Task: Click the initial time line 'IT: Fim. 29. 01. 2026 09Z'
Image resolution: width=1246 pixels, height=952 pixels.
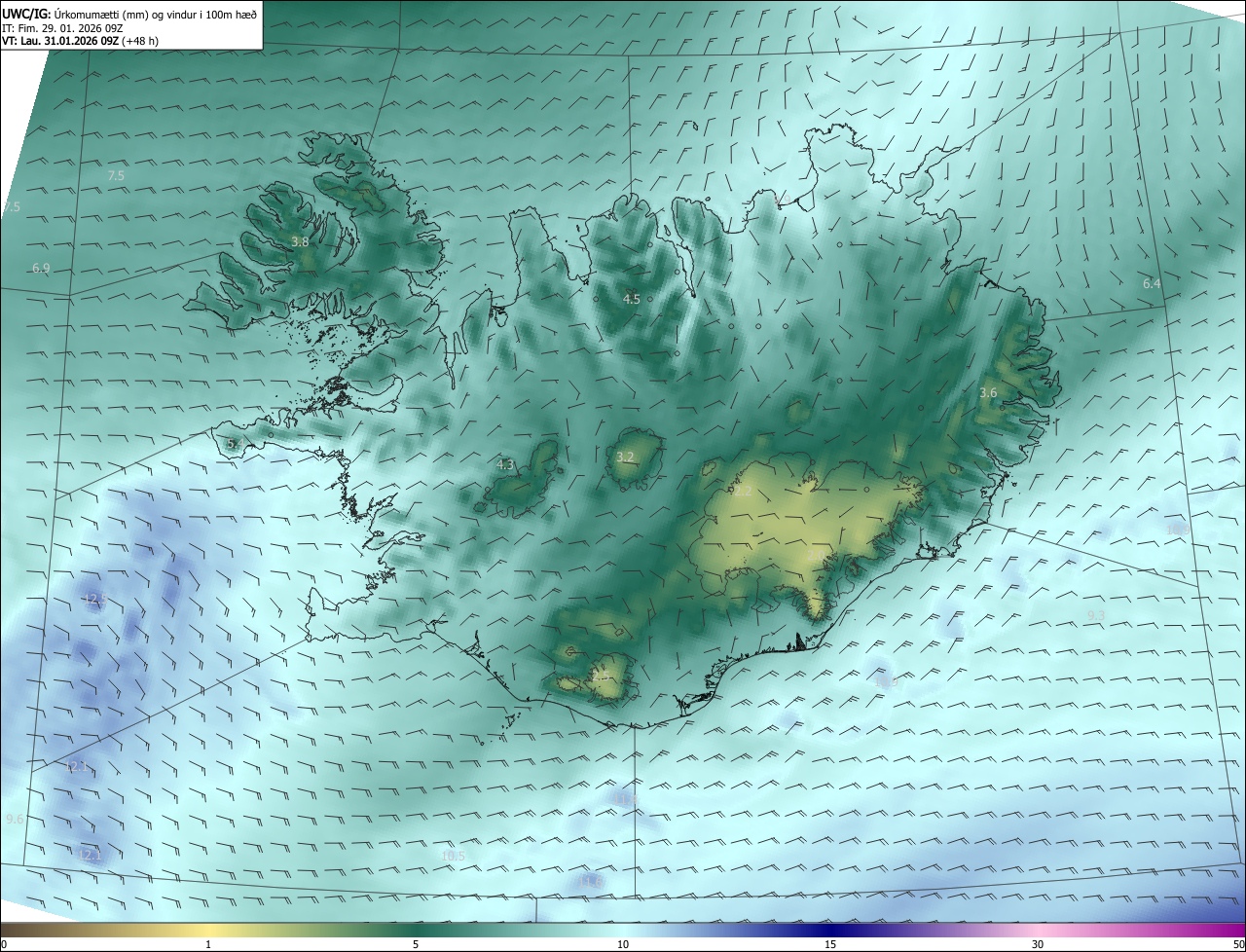Action: tap(62, 27)
